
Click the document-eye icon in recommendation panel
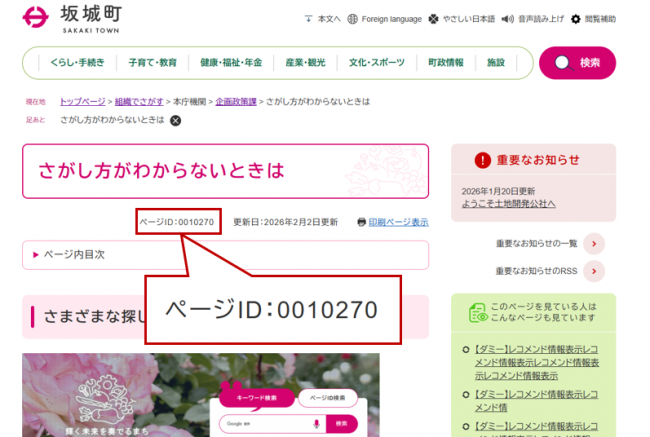(478, 313)
